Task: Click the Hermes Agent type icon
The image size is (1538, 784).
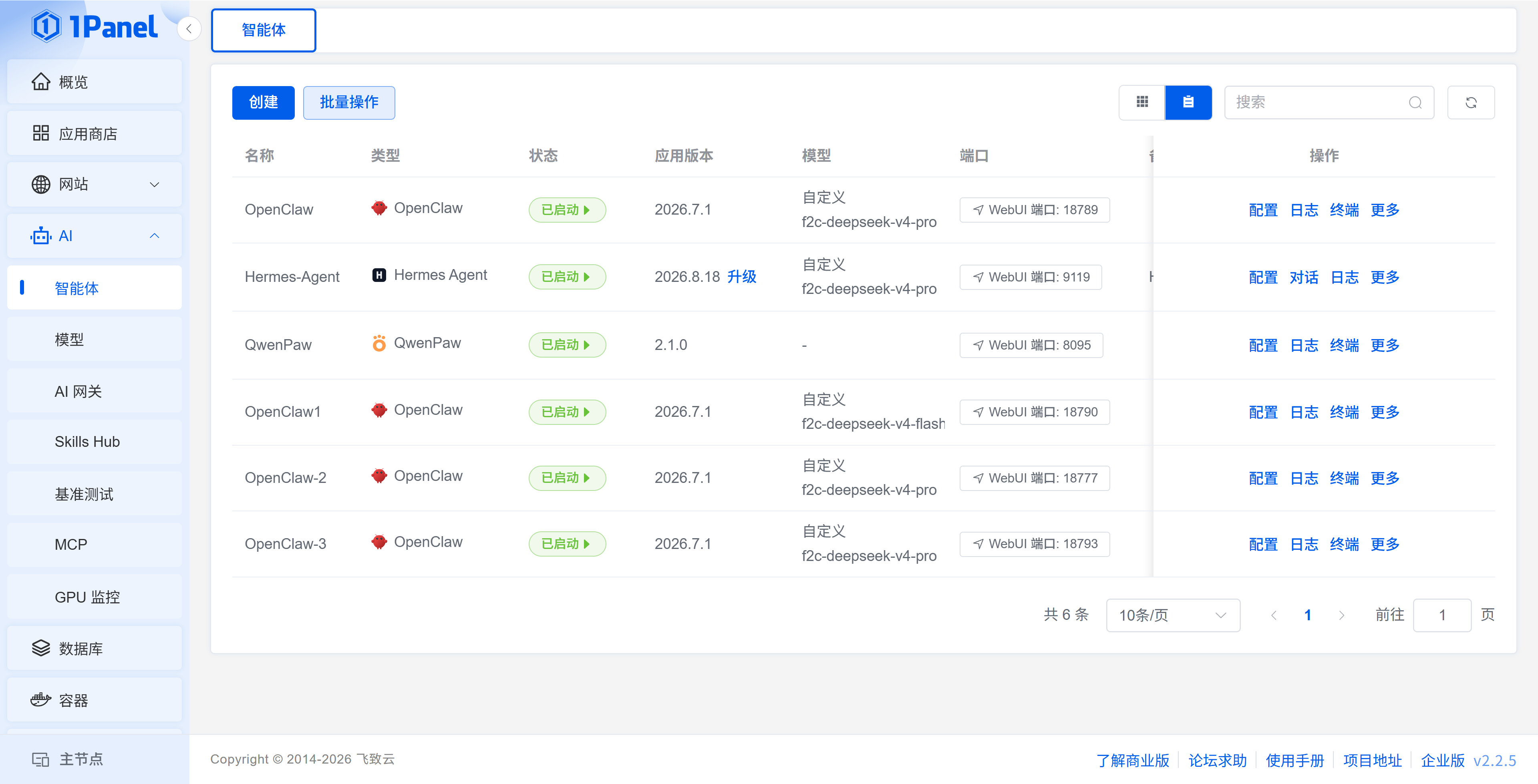Action: click(379, 275)
